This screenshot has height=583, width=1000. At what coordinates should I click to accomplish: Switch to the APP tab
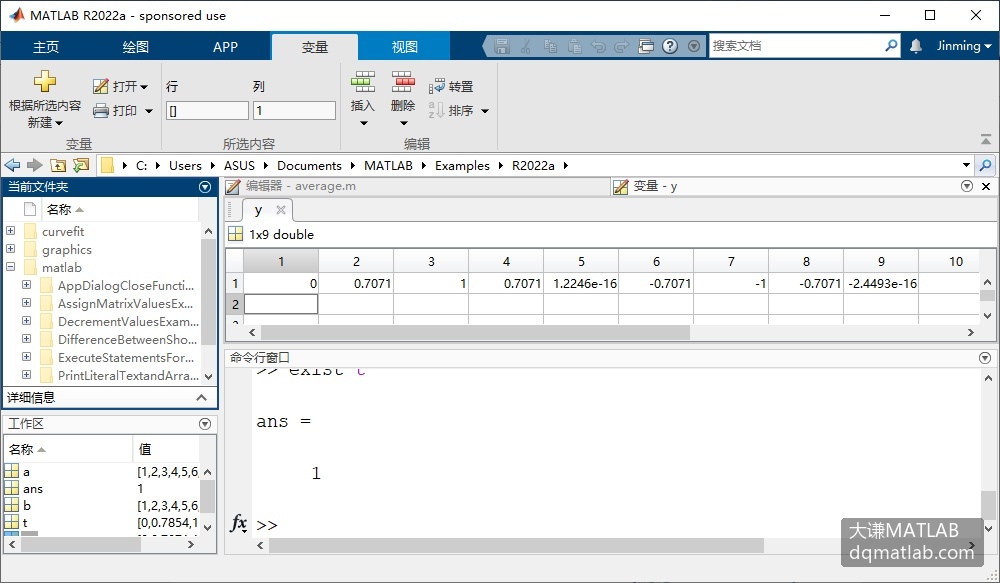coord(225,47)
